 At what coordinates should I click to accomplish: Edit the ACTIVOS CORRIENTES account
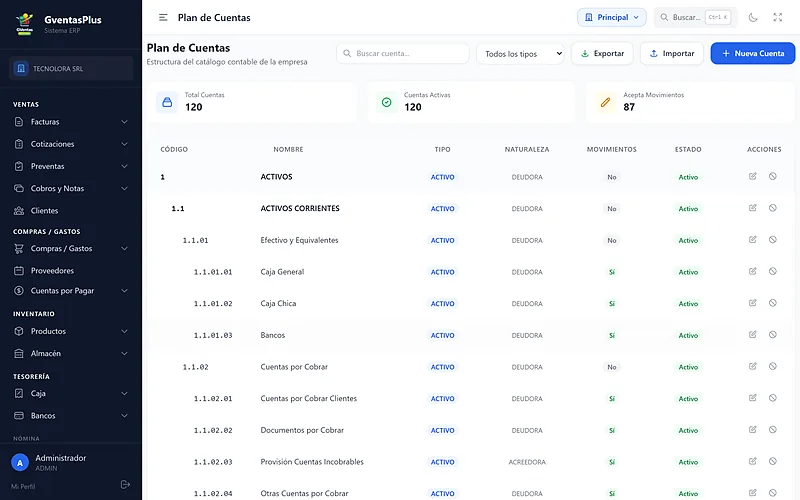coord(753,208)
